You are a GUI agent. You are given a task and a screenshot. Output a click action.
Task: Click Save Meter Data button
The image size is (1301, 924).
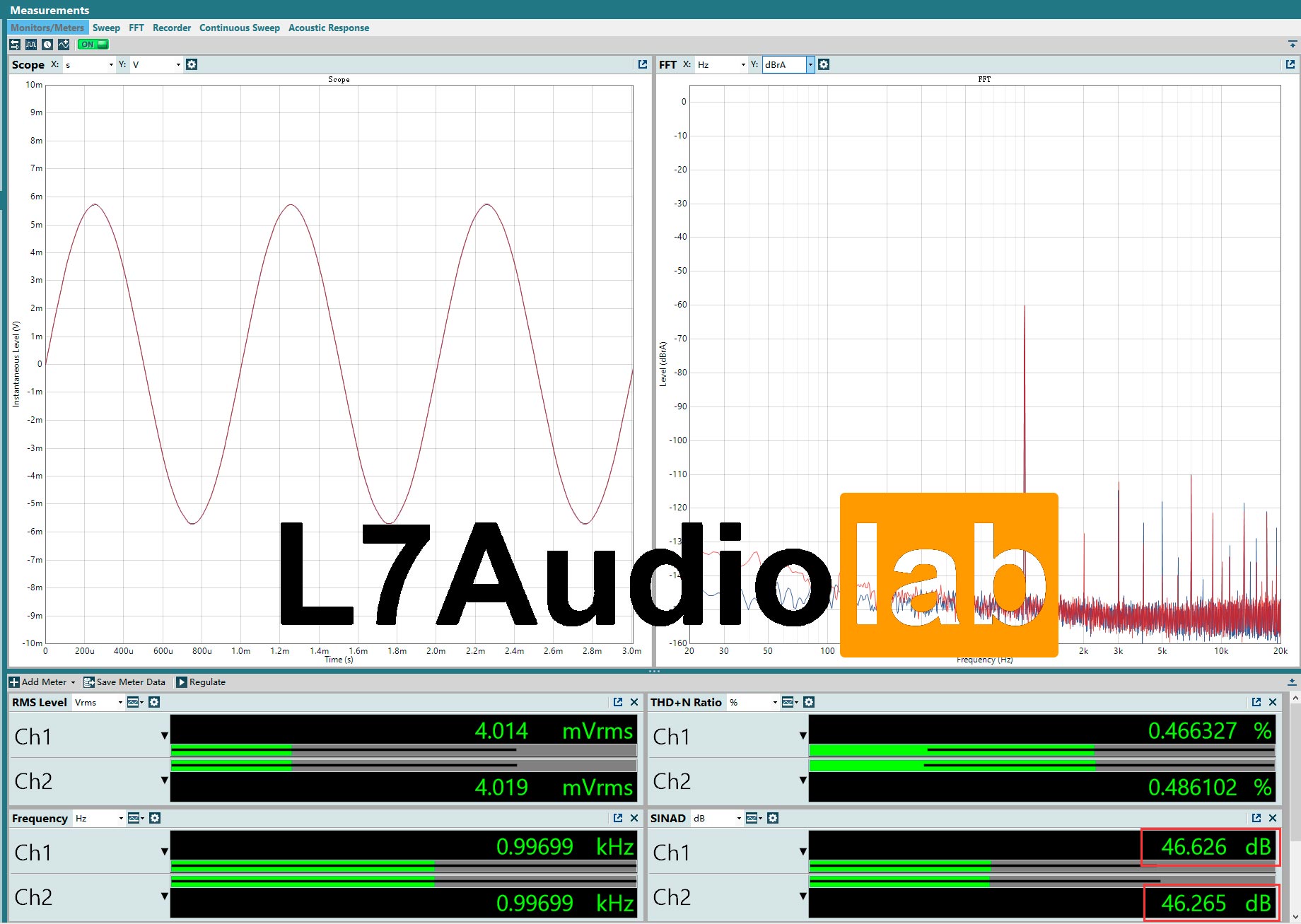(124, 682)
